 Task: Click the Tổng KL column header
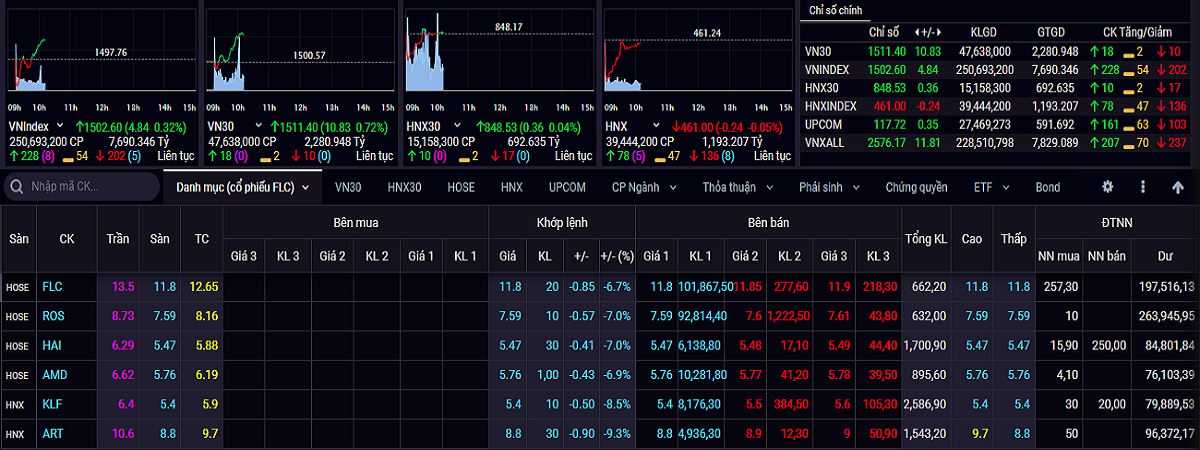pyautogui.click(x=926, y=239)
